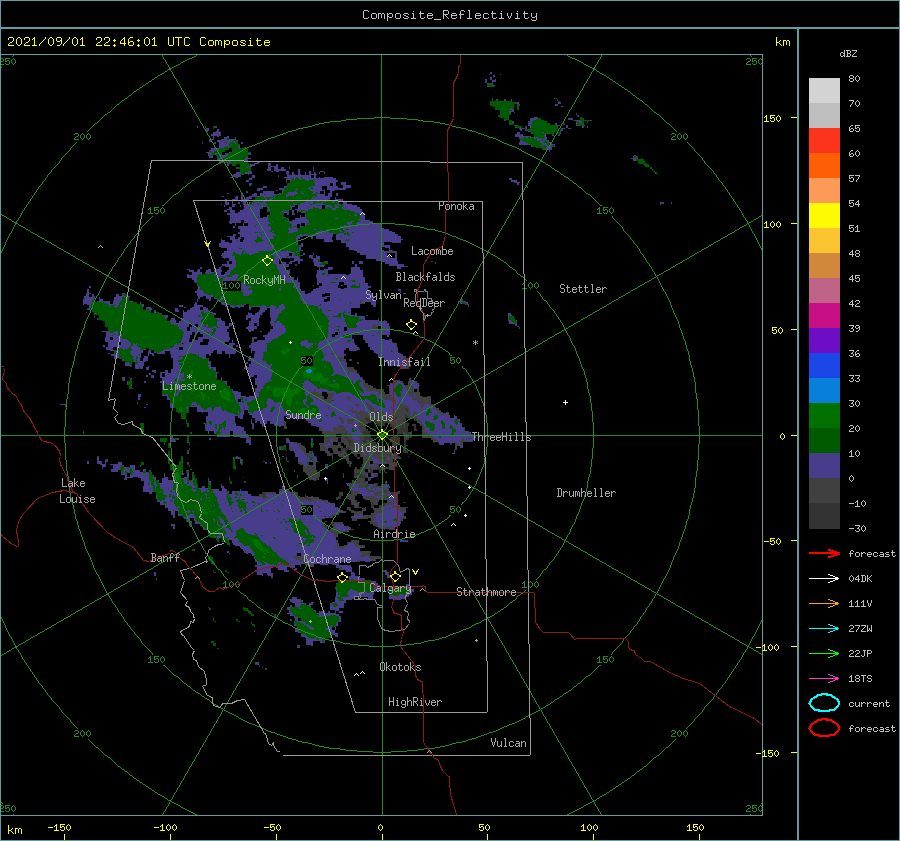
Task: Click the Calgary city label
Action: [390, 588]
